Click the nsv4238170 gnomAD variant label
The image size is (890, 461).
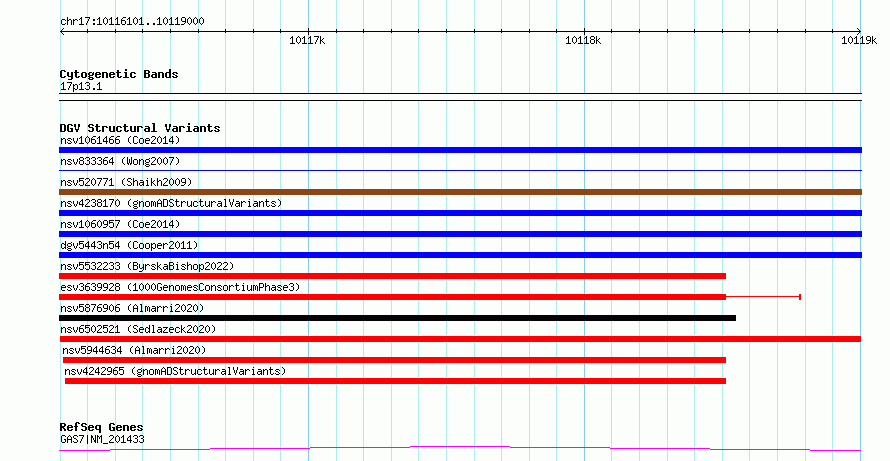pyautogui.click(x=171, y=203)
